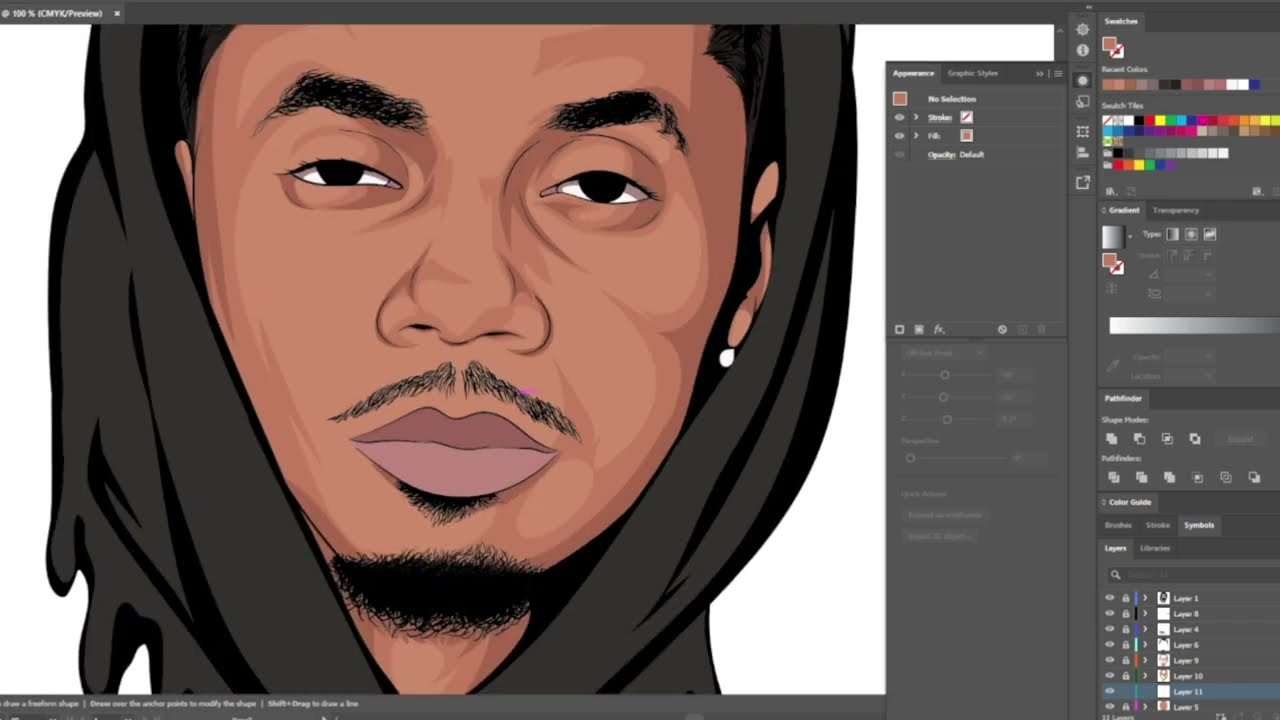This screenshot has height=720, width=1280.
Task: Hide Layer 1 with its eye icon
Action: pos(1109,598)
